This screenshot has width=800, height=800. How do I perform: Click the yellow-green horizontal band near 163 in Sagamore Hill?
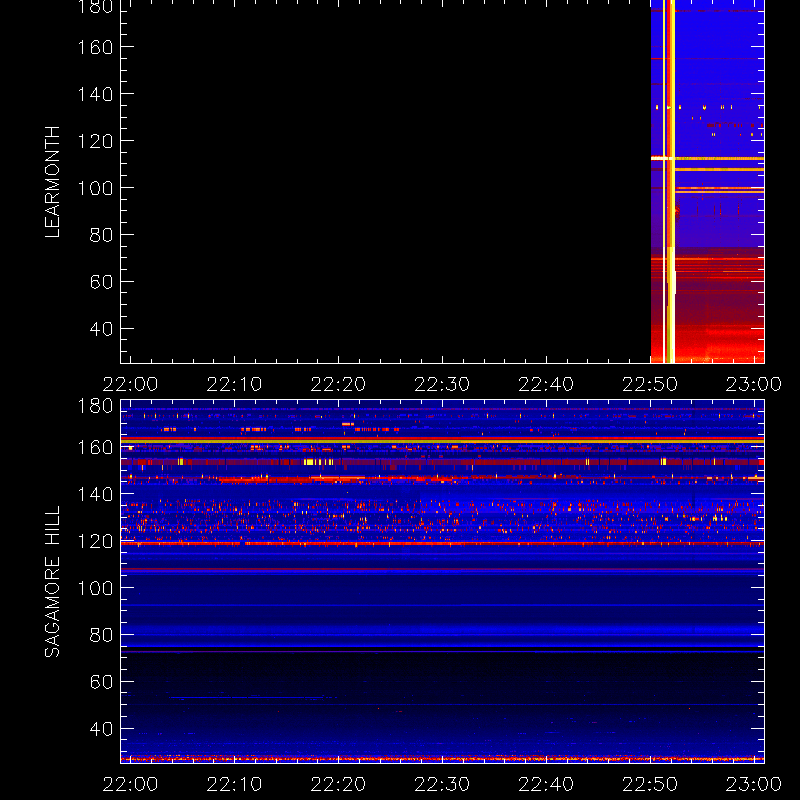tap(442, 440)
